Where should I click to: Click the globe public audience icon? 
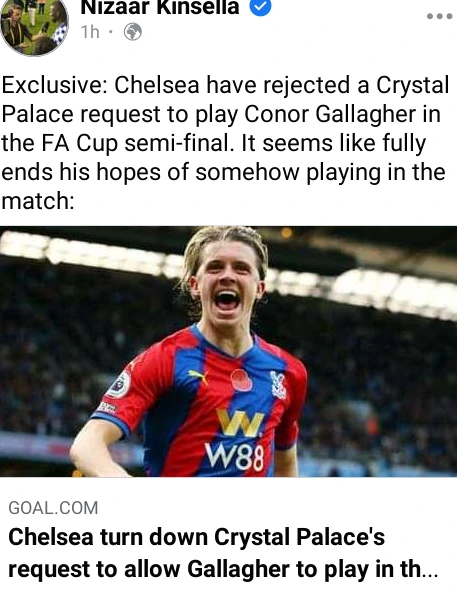click(133, 32)
